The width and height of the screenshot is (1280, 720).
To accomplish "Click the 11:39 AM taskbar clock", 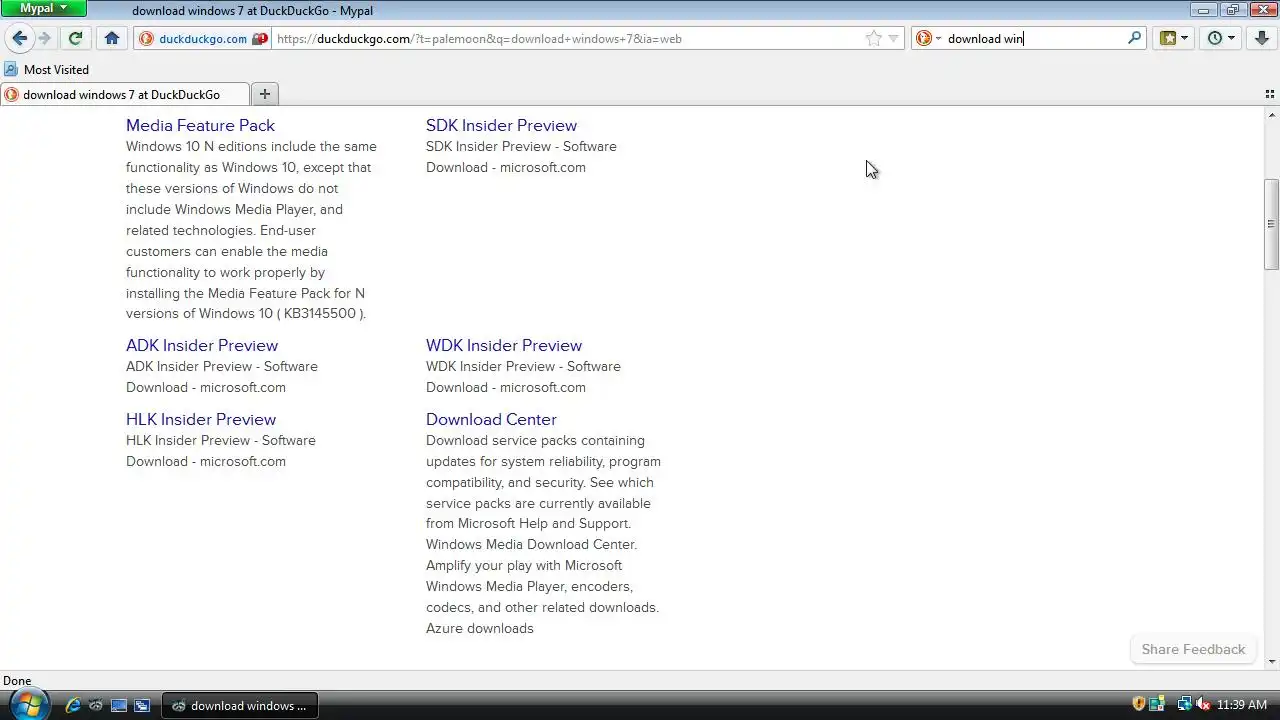I will point(1242,705).
